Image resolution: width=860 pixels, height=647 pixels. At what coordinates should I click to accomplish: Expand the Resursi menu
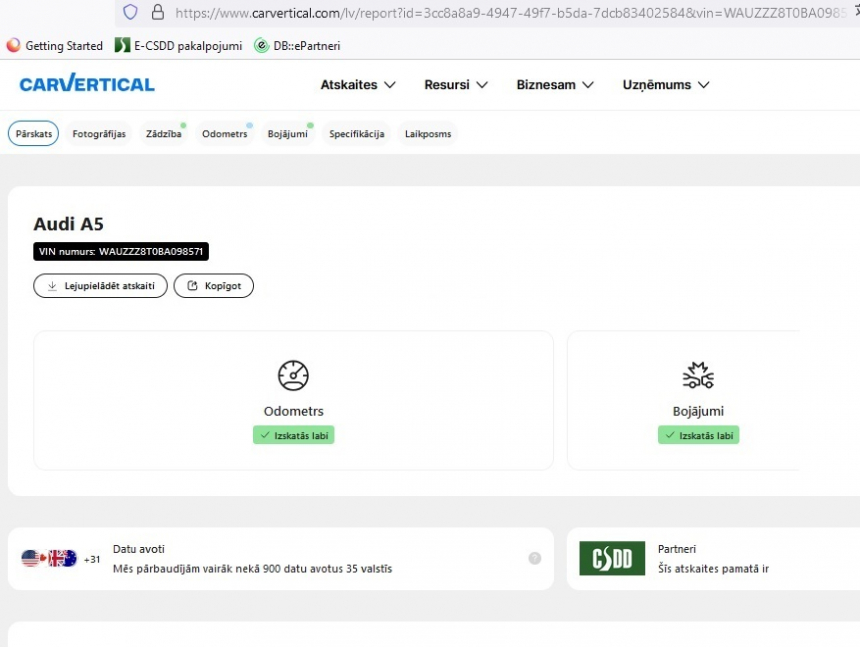pos(456,84)
